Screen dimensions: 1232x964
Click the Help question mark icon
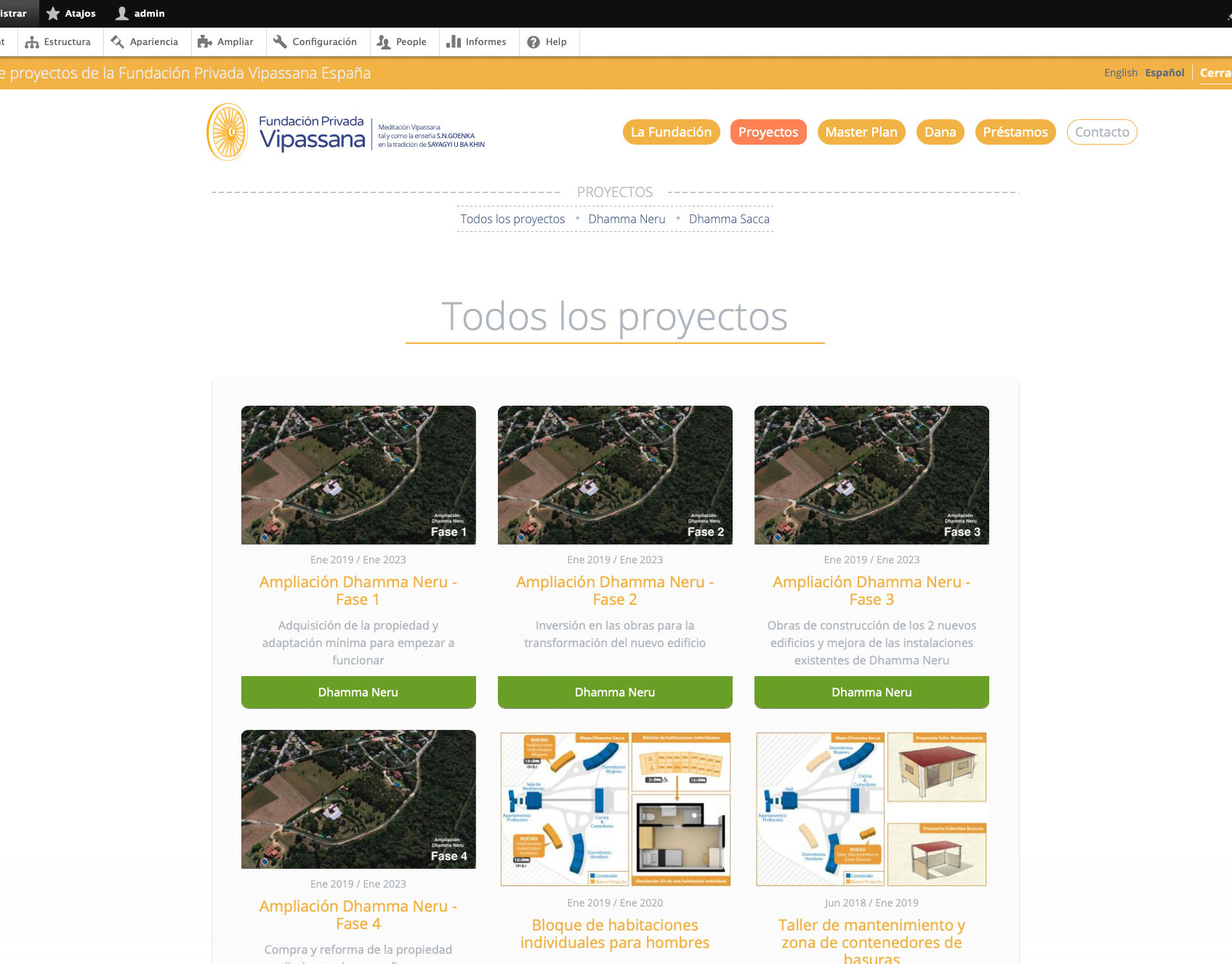point(534,42)
